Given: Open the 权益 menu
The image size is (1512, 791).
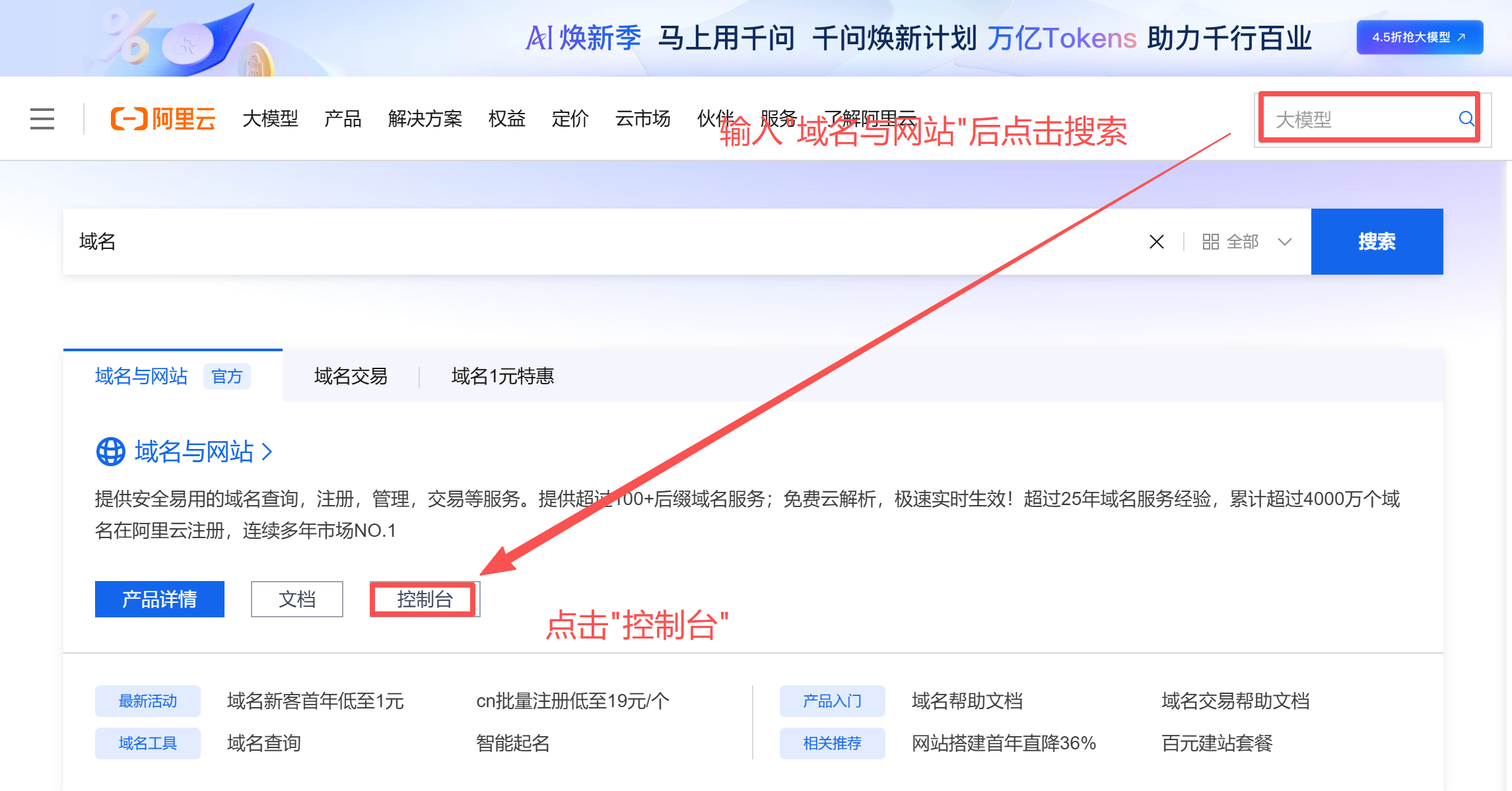Looking at the screenshot, I should click(x=507, y=119).
